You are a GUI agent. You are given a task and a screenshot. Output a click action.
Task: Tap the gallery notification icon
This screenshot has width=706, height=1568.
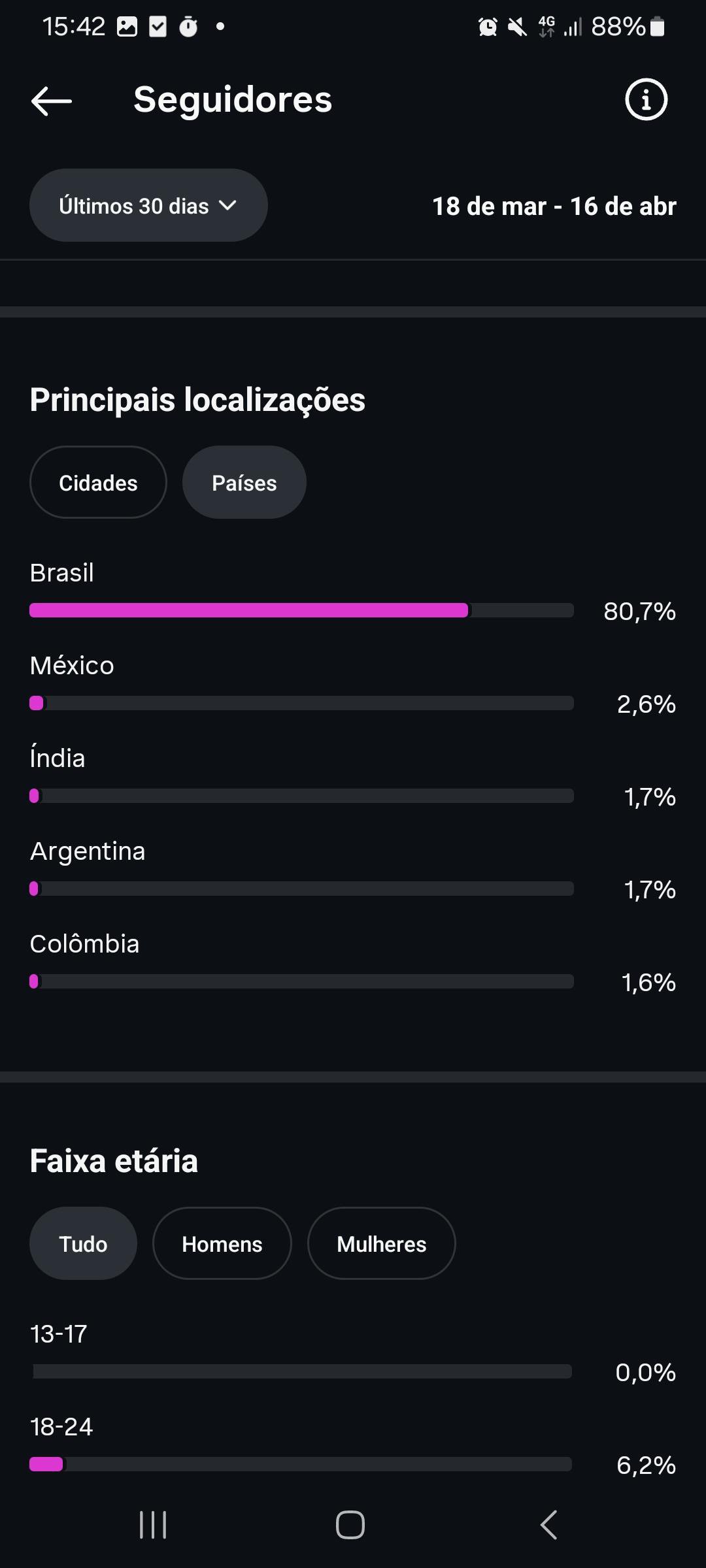[x=127, y=27]
